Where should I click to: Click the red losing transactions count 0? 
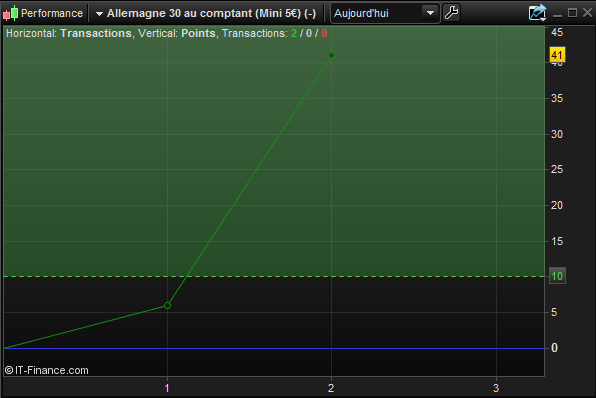tap(324, 33)
